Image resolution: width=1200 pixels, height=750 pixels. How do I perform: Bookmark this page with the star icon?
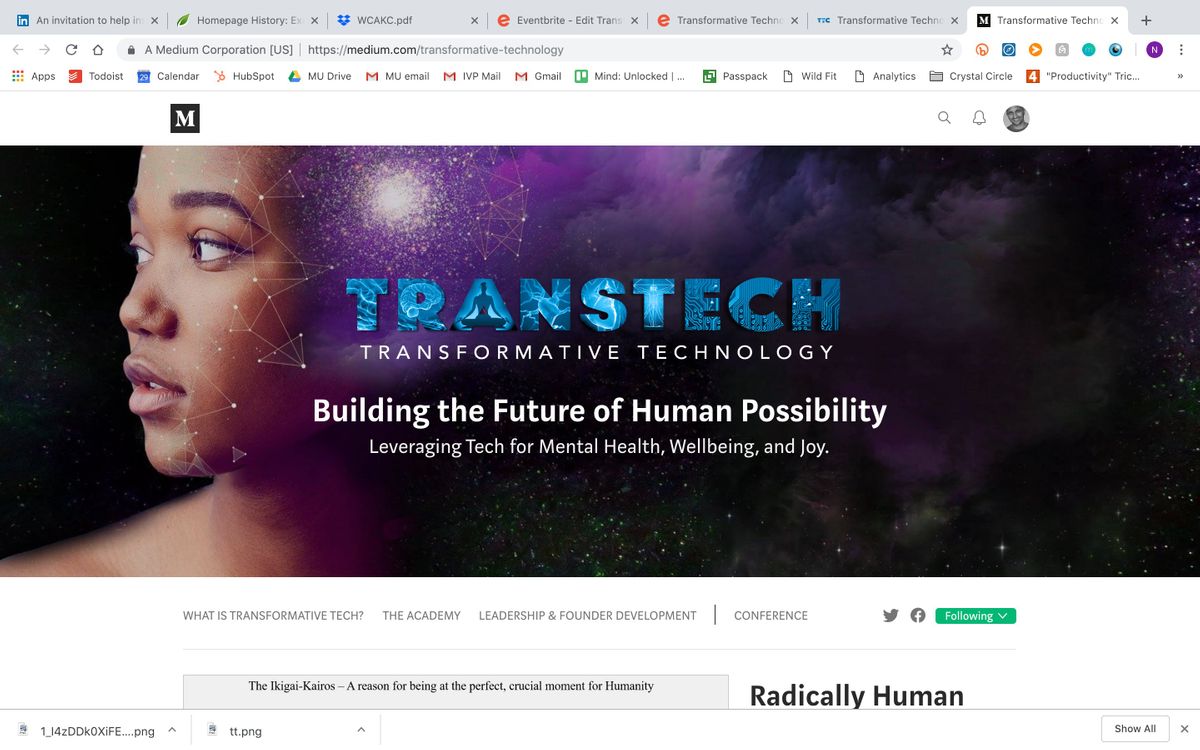[x=947, y=50]
